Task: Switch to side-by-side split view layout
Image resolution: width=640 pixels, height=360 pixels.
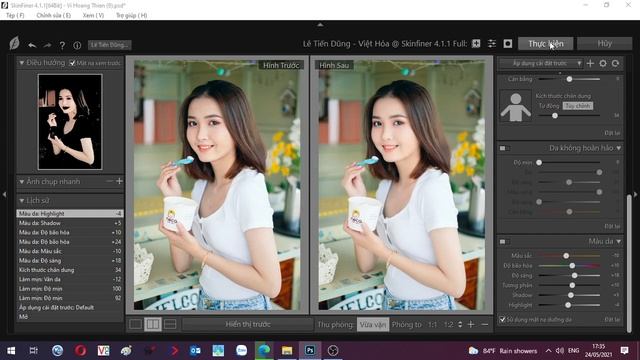Action: pos(153,324)
